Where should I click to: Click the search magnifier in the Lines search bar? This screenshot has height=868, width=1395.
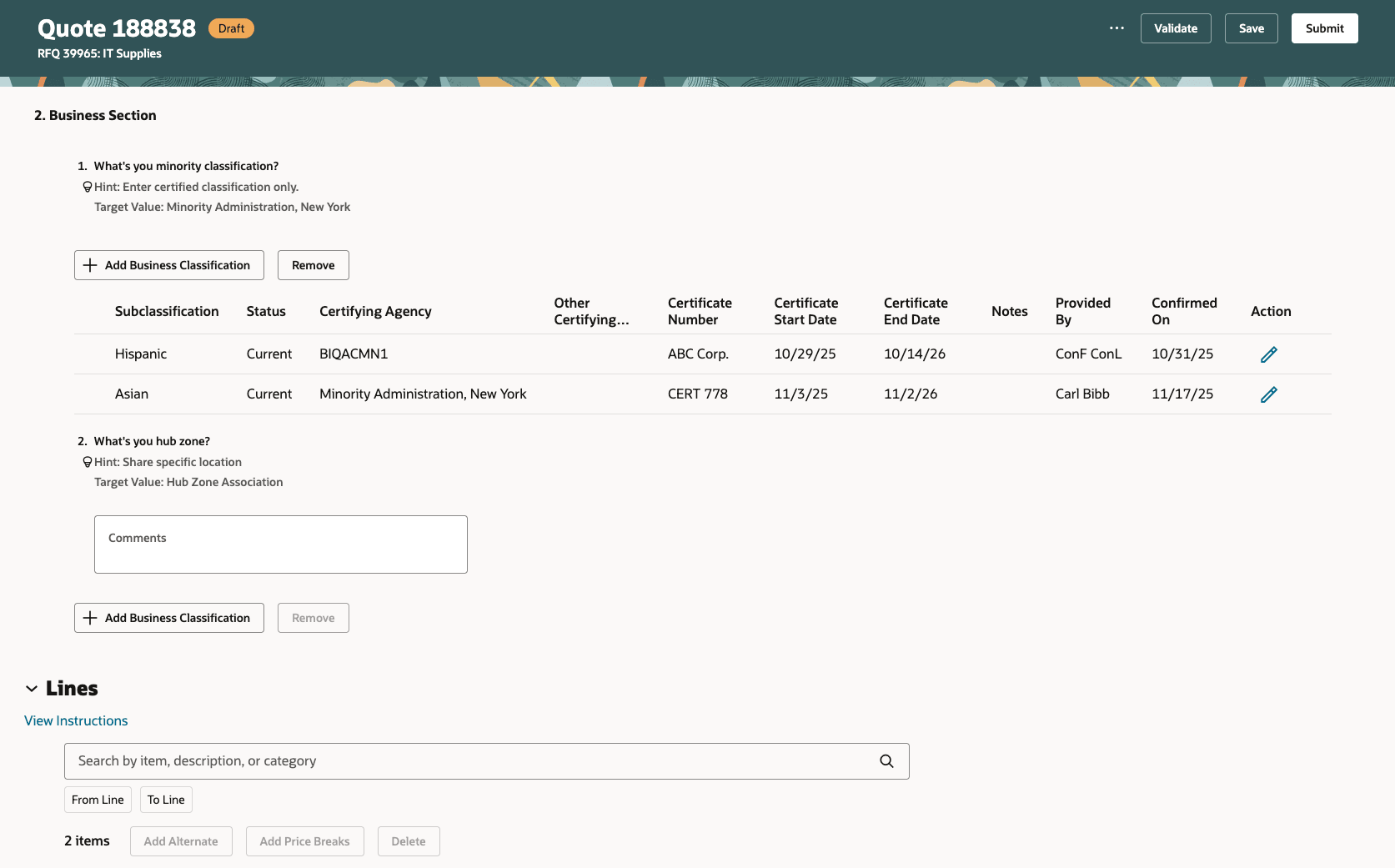click(886, 760)
